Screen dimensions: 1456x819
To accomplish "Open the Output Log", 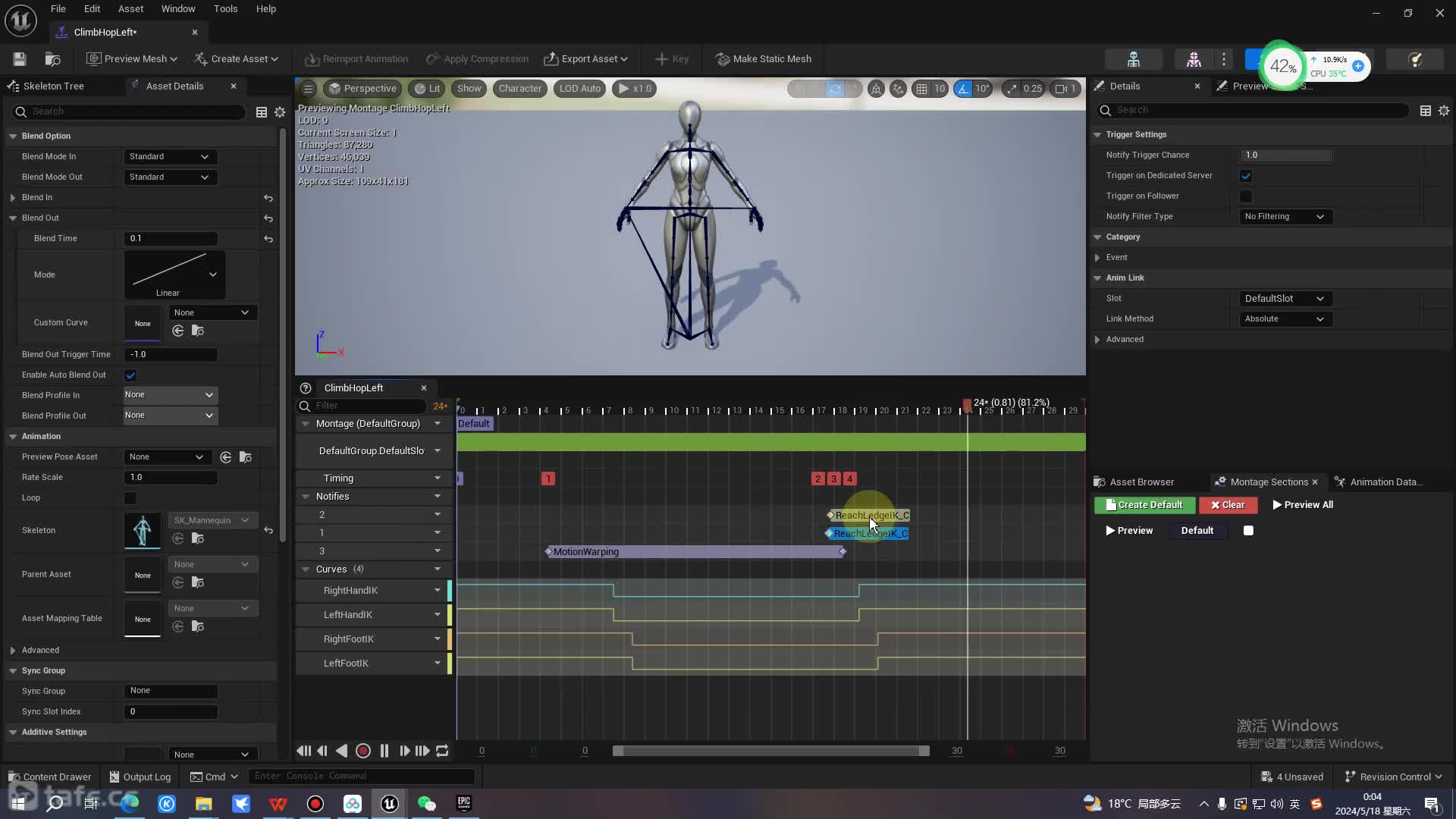I will click(140, 777).
